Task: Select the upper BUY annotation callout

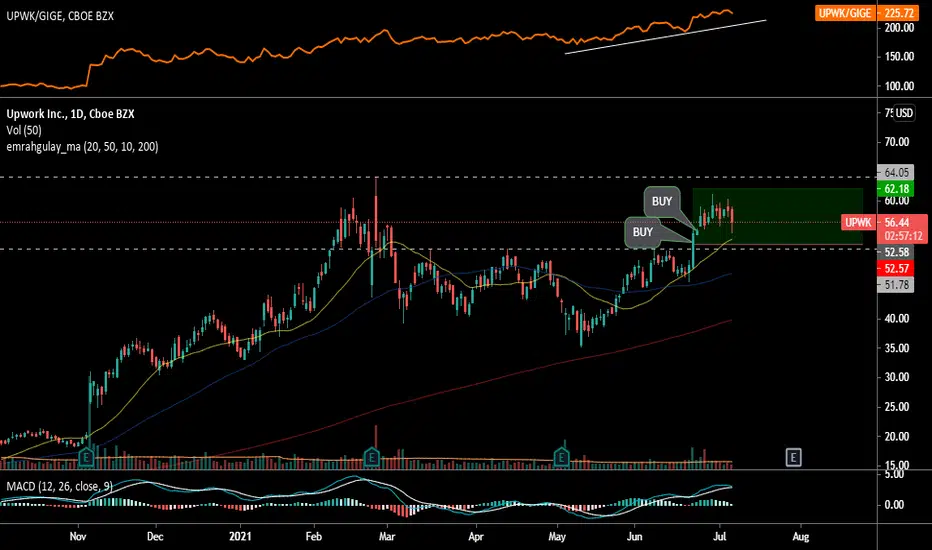Action: coord(662,202)
